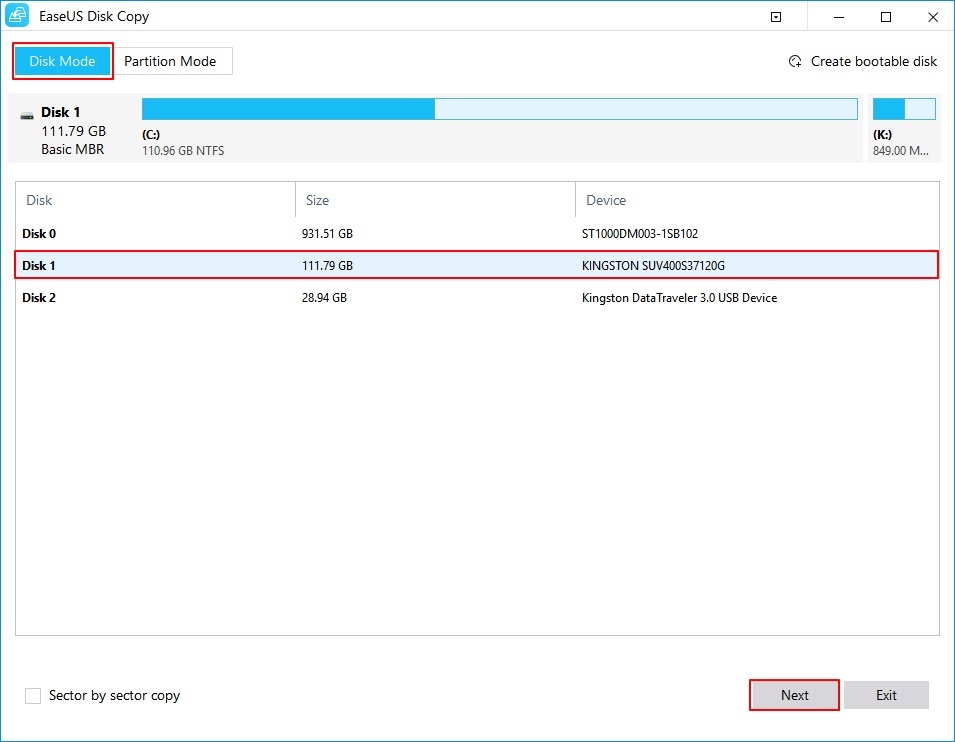Screen dimensions: 955x742
Task: Switch to Disk Mode tab
Action: pos(62,61)
